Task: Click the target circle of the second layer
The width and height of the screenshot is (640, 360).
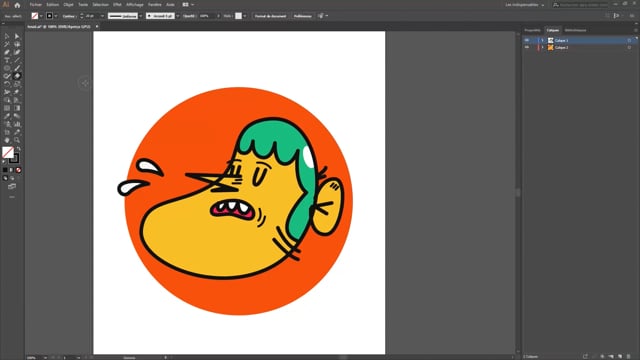Action: coord(629,47)
